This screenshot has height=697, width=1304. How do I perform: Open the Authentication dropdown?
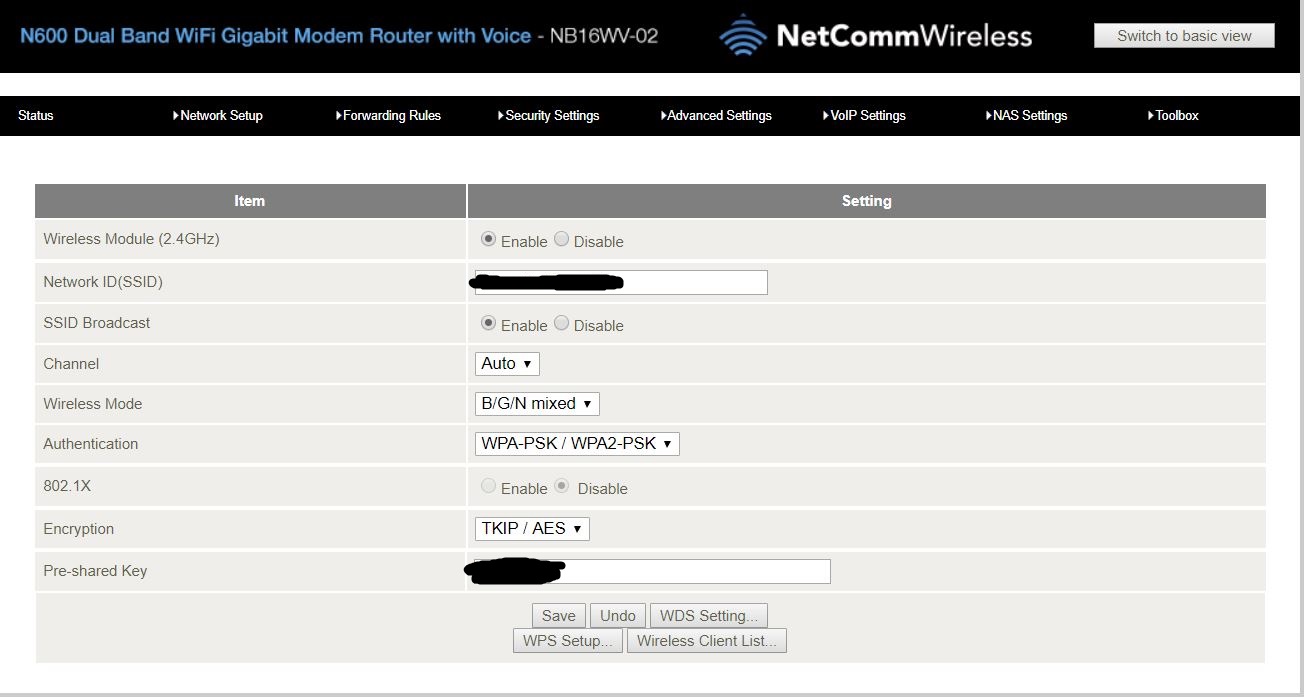pos(577,444)
